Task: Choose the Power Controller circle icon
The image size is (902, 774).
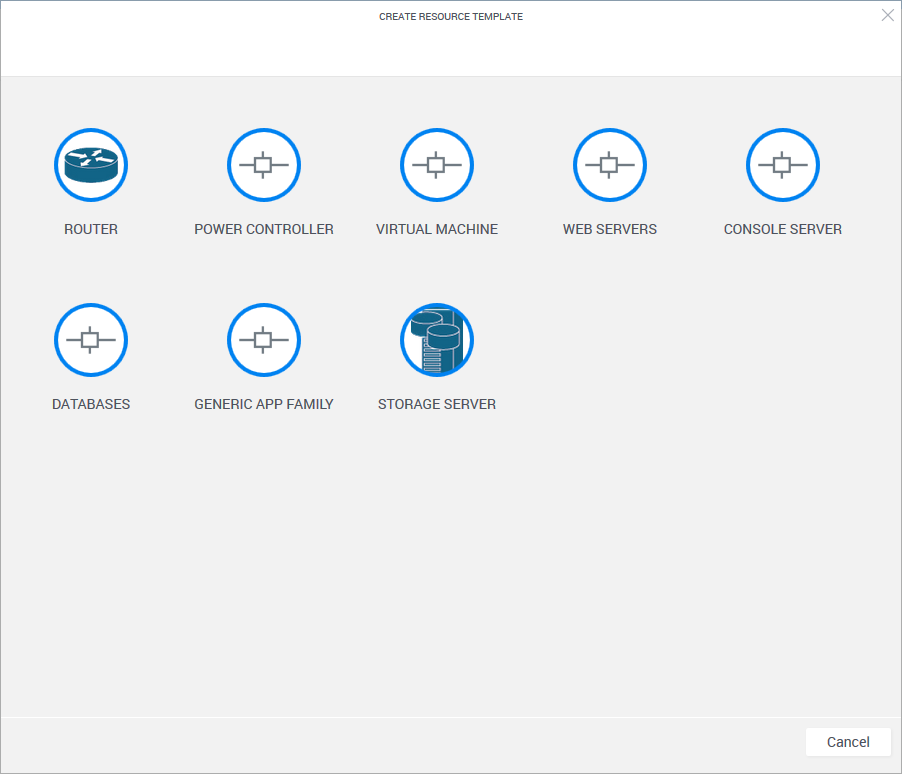Action: click(264, 165)
